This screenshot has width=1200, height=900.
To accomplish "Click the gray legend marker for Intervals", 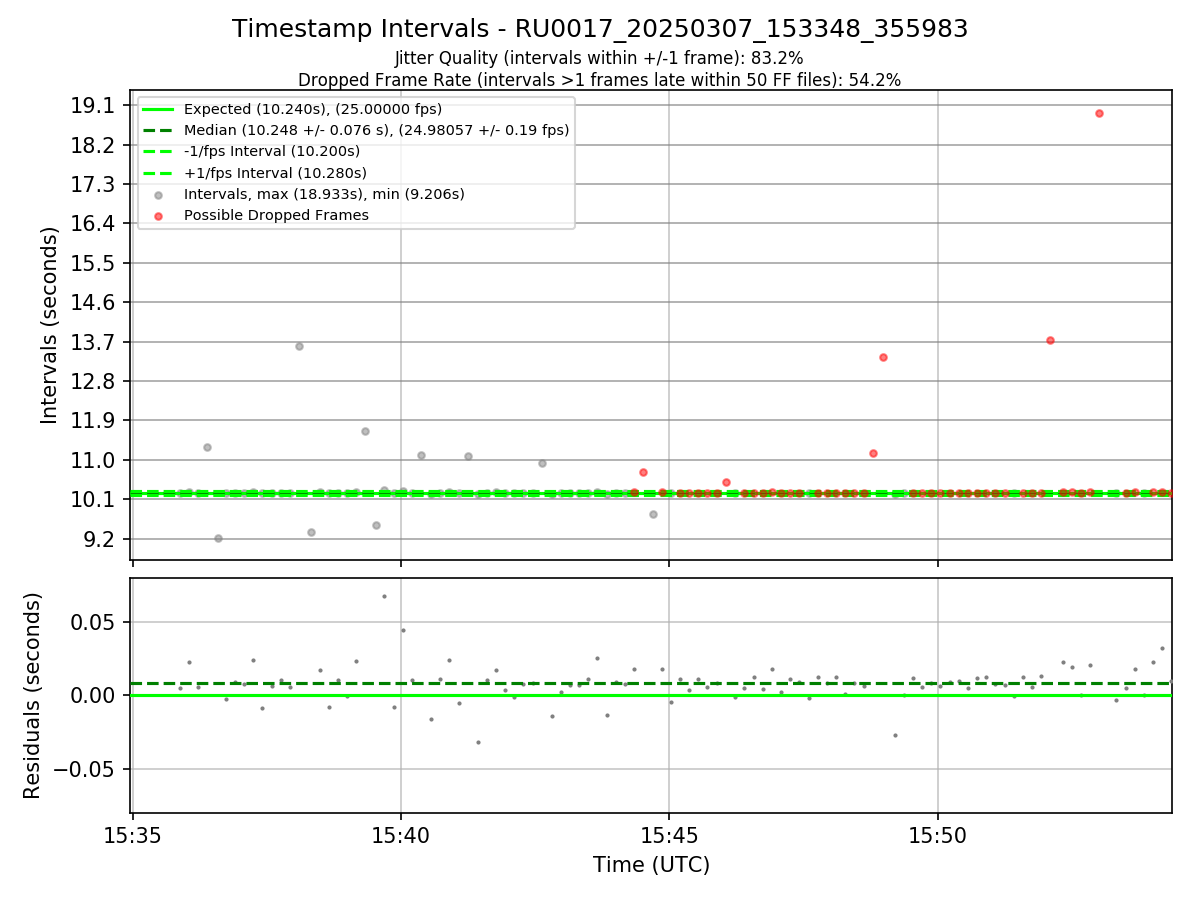I will [x=159, y=194].
